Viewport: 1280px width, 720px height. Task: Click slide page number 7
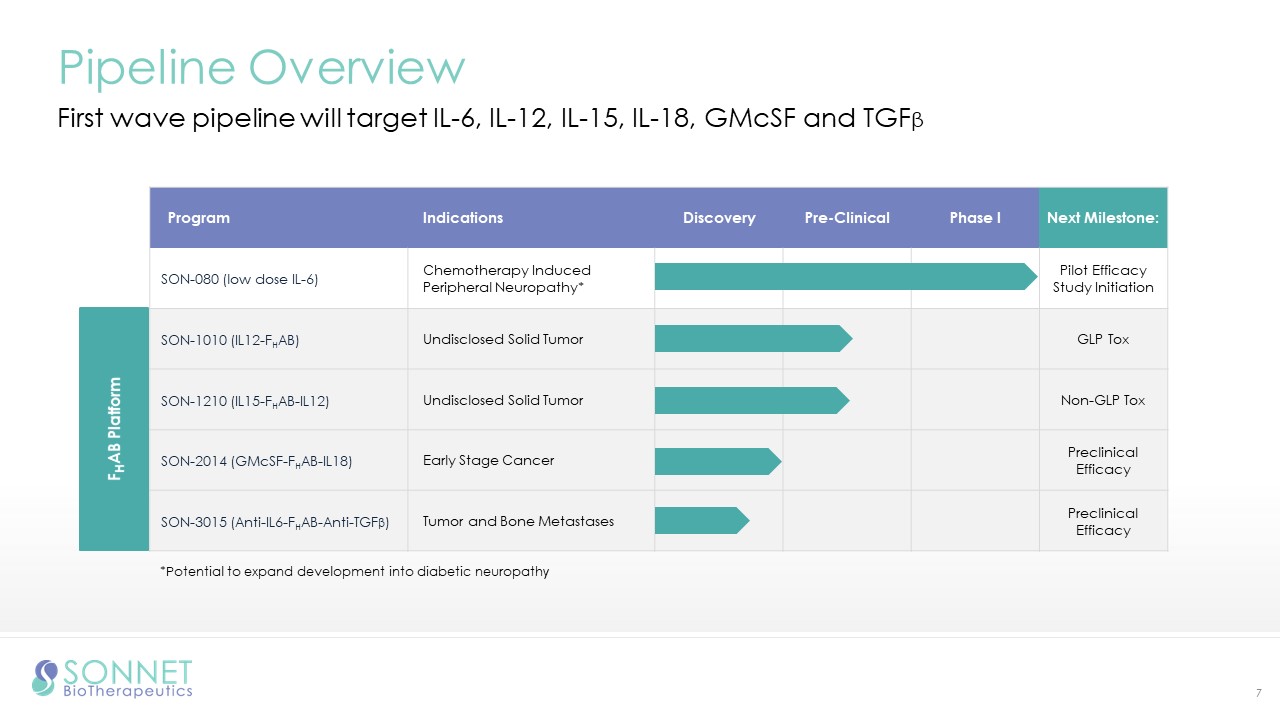pyautogui.click(x=1257, y=693)
